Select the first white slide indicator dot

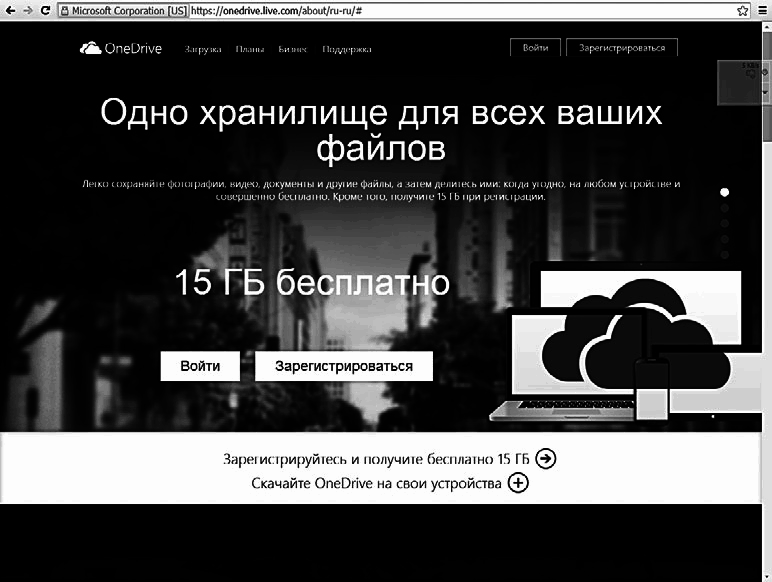[x=724, y=192]
